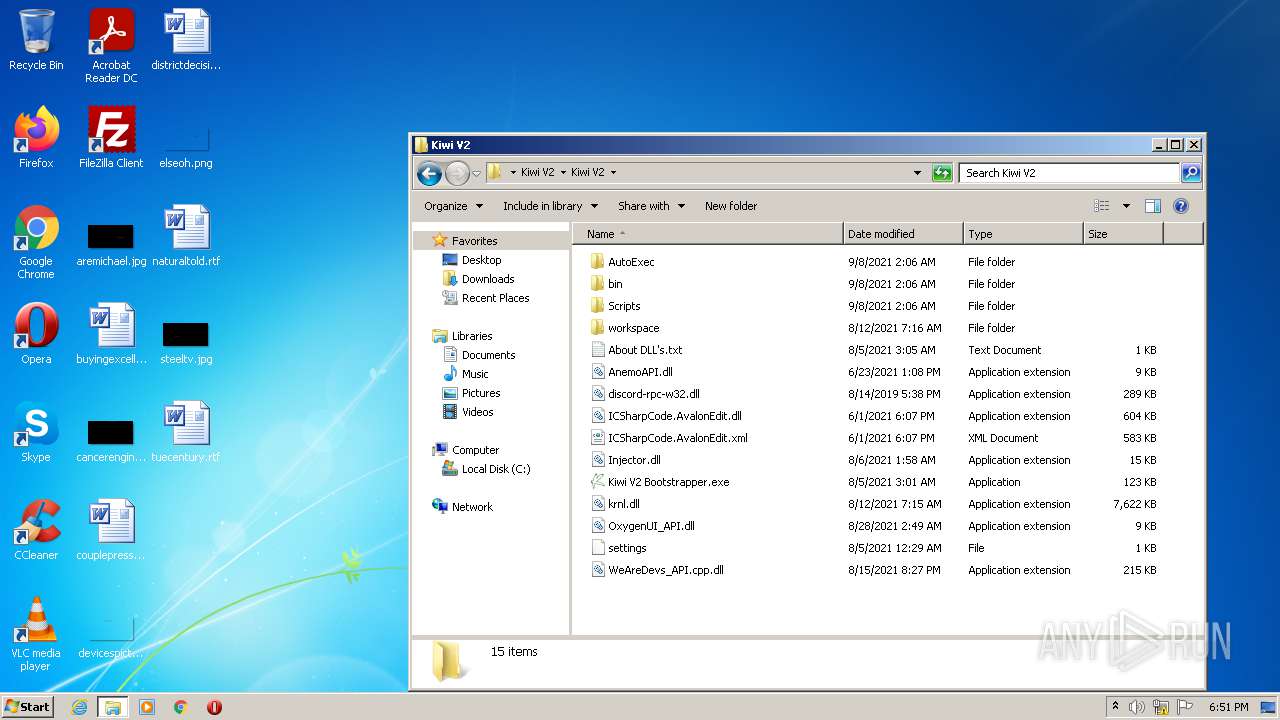Viewport: 1280px width, 720px height.
Task: Launch CCleaner desktop shortcut
Action: tap(36, 530)
